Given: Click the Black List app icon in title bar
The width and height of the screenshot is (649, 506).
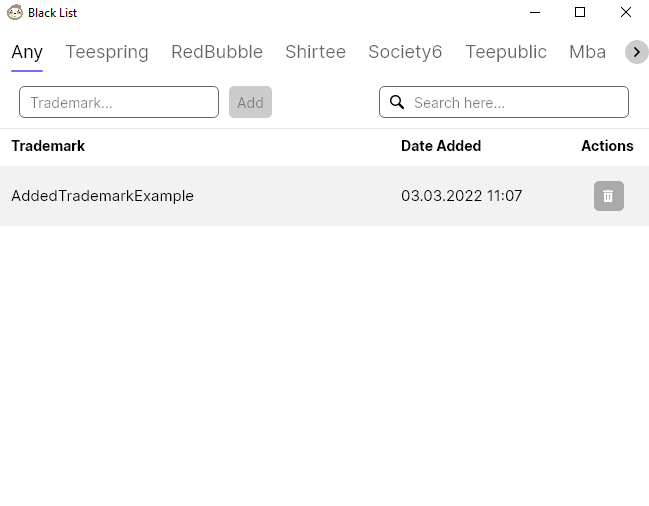Looking at the screenshot, I should [x=15, y=13].
